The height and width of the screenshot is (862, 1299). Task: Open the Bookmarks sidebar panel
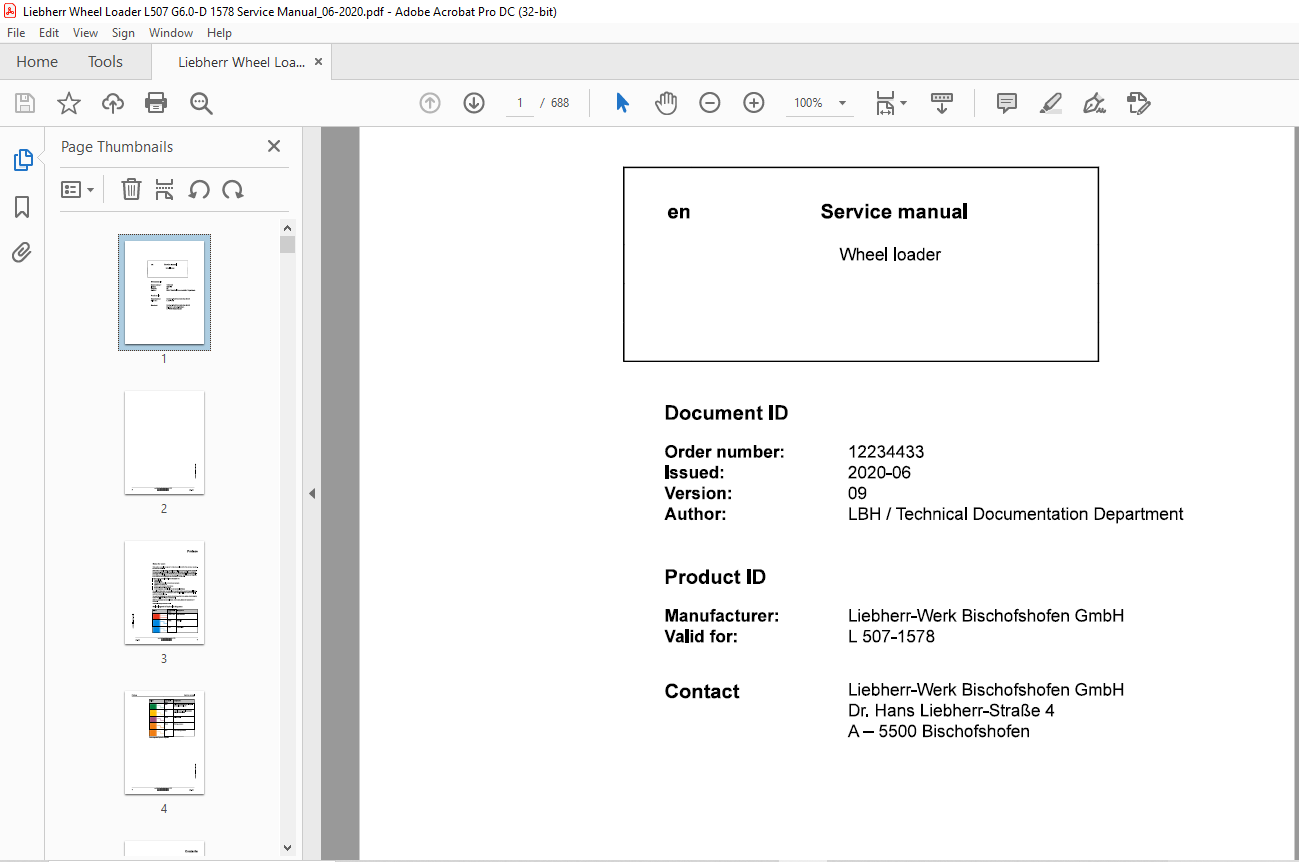click(22, 207)
